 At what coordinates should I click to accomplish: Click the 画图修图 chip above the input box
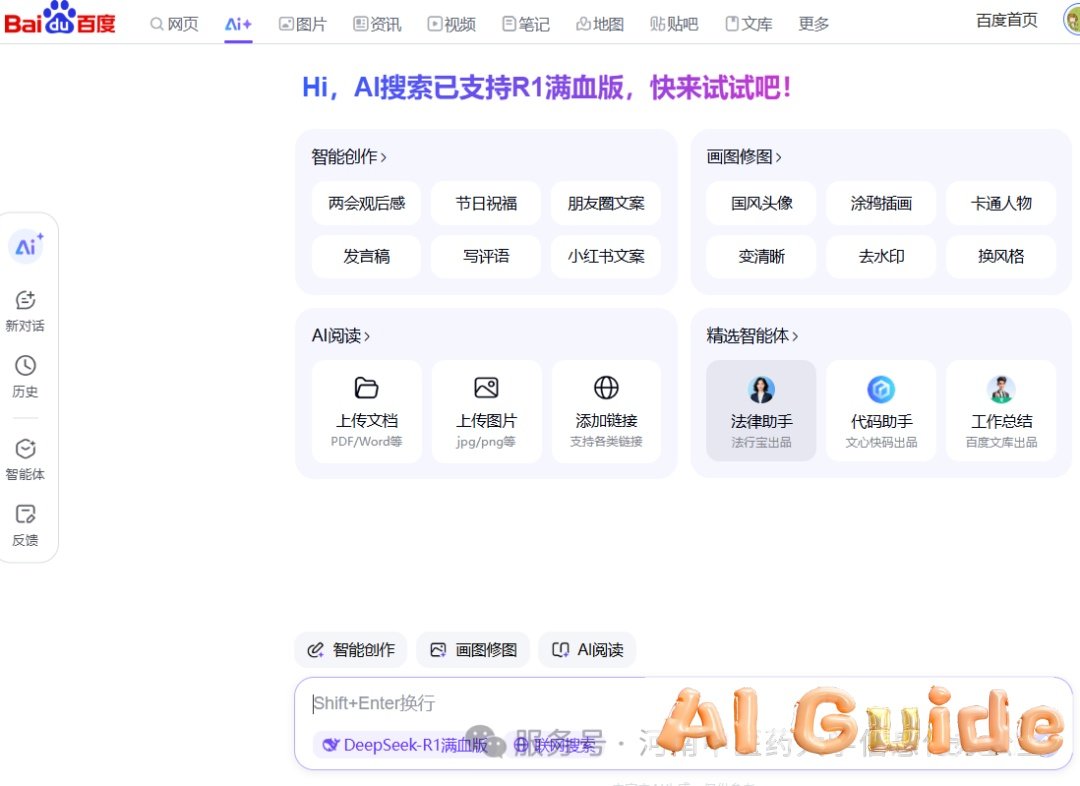473,650
